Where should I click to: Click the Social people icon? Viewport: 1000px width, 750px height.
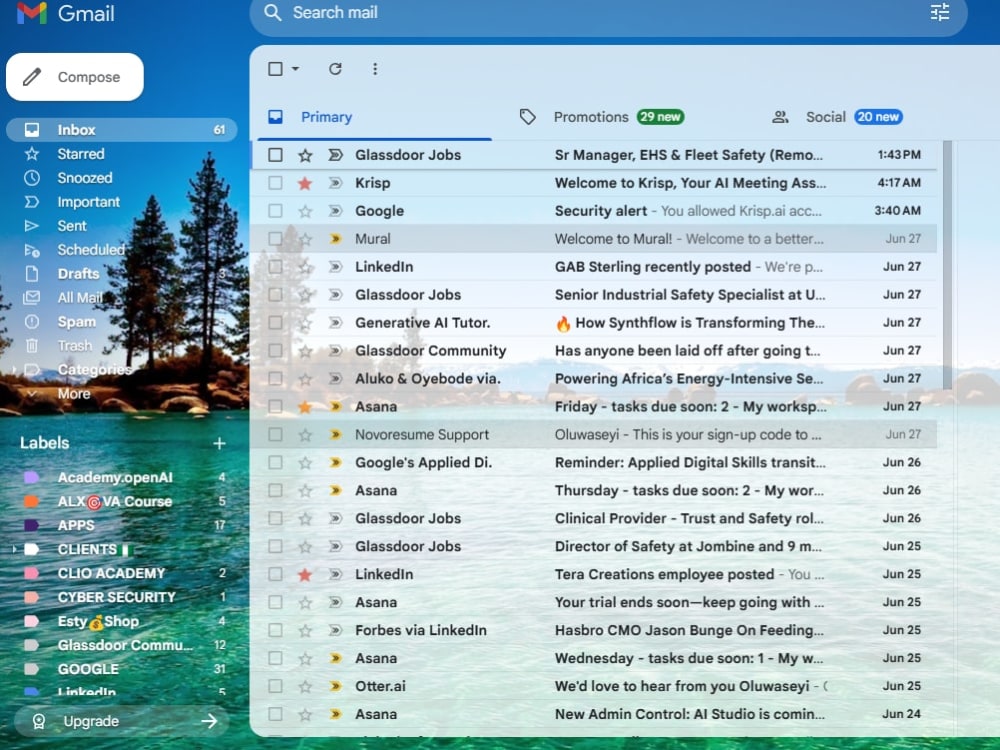pos(780,117)
